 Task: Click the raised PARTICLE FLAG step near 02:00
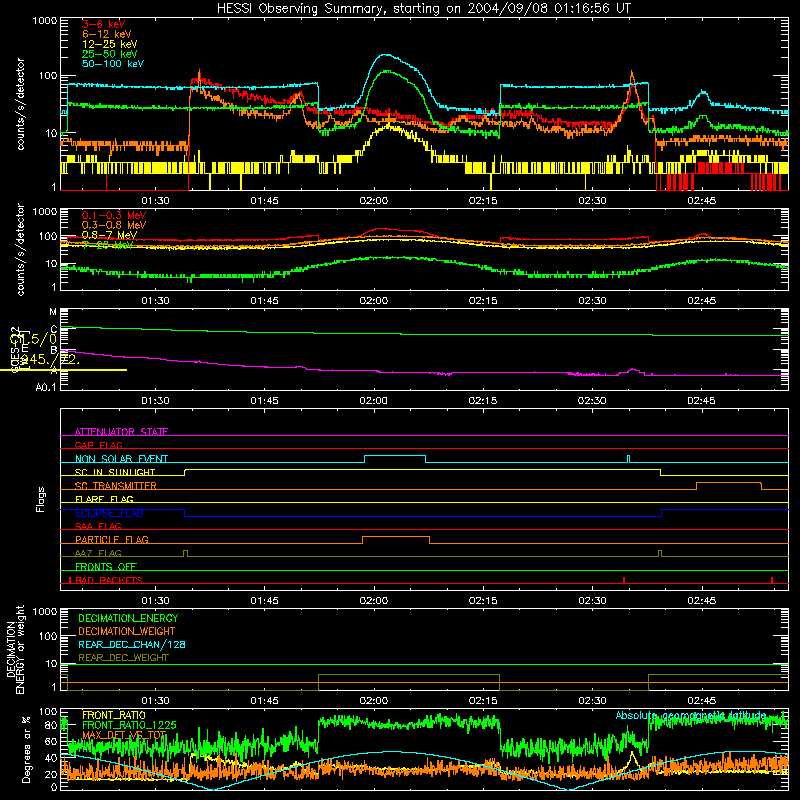point(395,537)
